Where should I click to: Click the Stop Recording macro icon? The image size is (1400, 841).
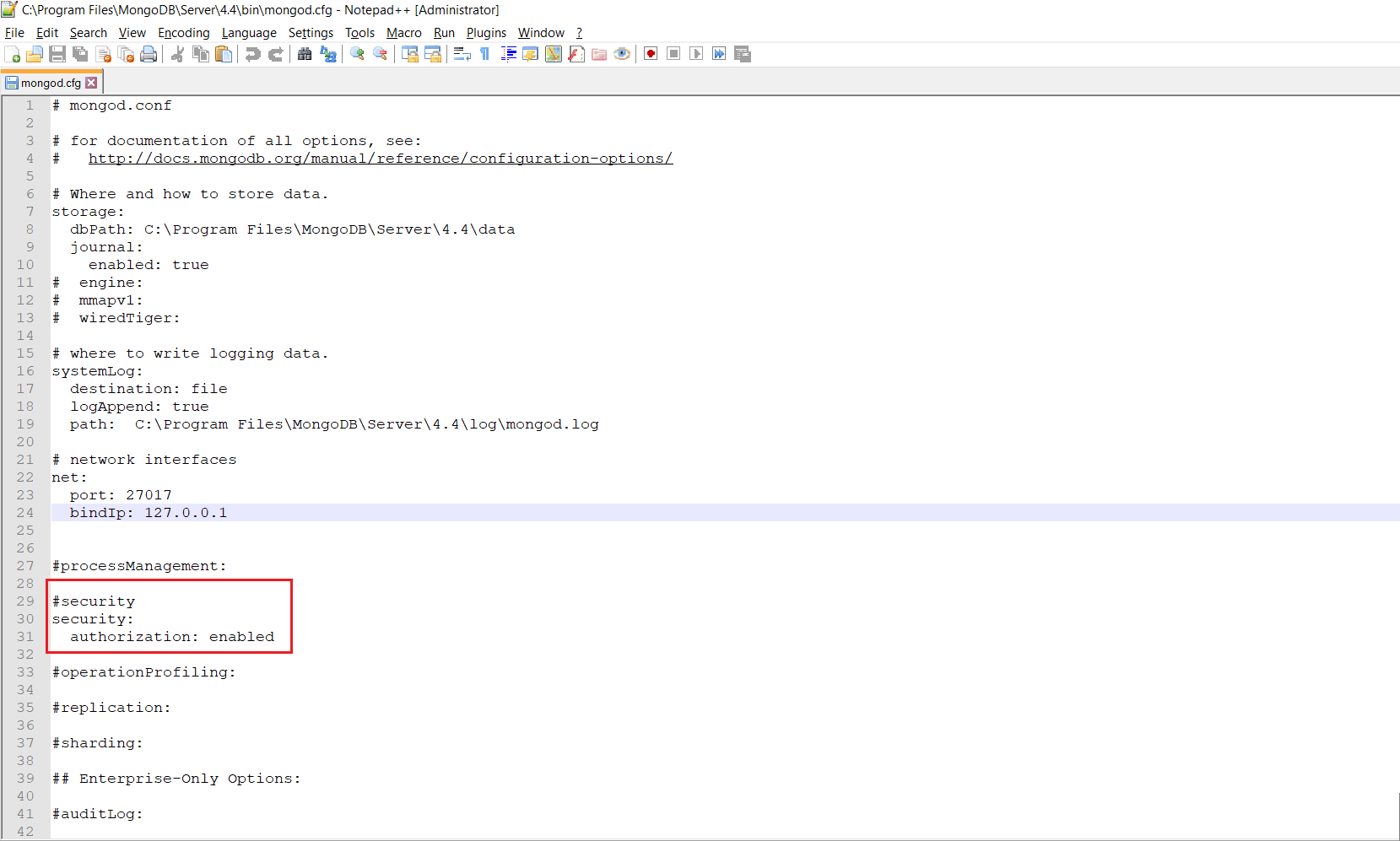coord(673,54)
